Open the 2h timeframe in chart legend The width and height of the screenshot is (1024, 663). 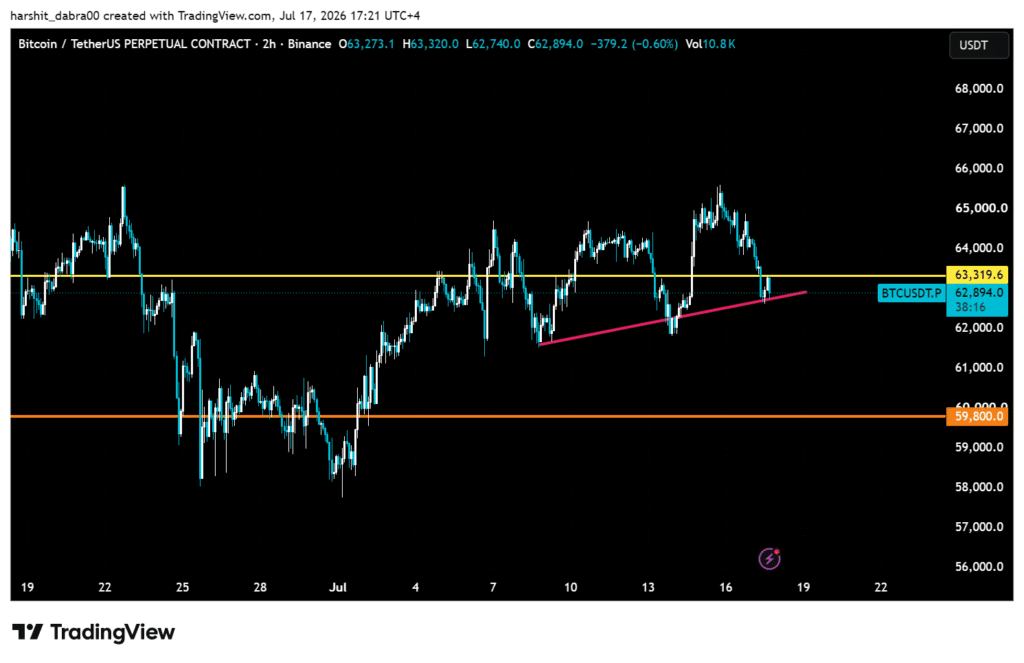[x=269, y=44]
